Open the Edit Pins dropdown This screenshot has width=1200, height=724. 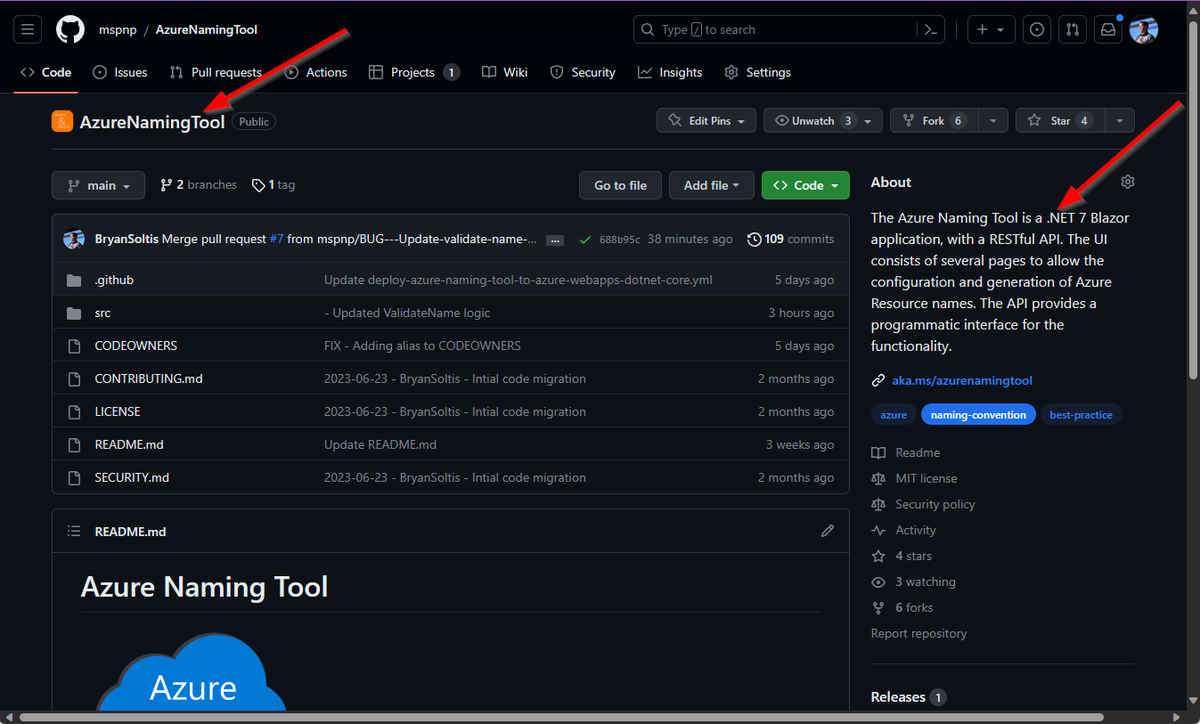click(x=707, y=120)
